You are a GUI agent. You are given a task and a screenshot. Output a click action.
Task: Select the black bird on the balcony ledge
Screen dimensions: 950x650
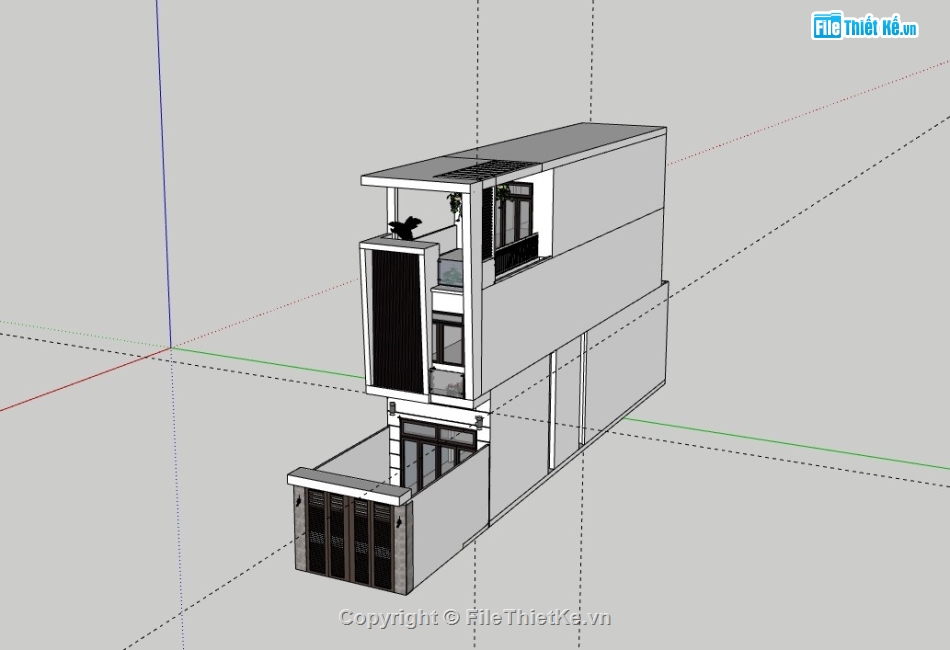tap(405, 228)
